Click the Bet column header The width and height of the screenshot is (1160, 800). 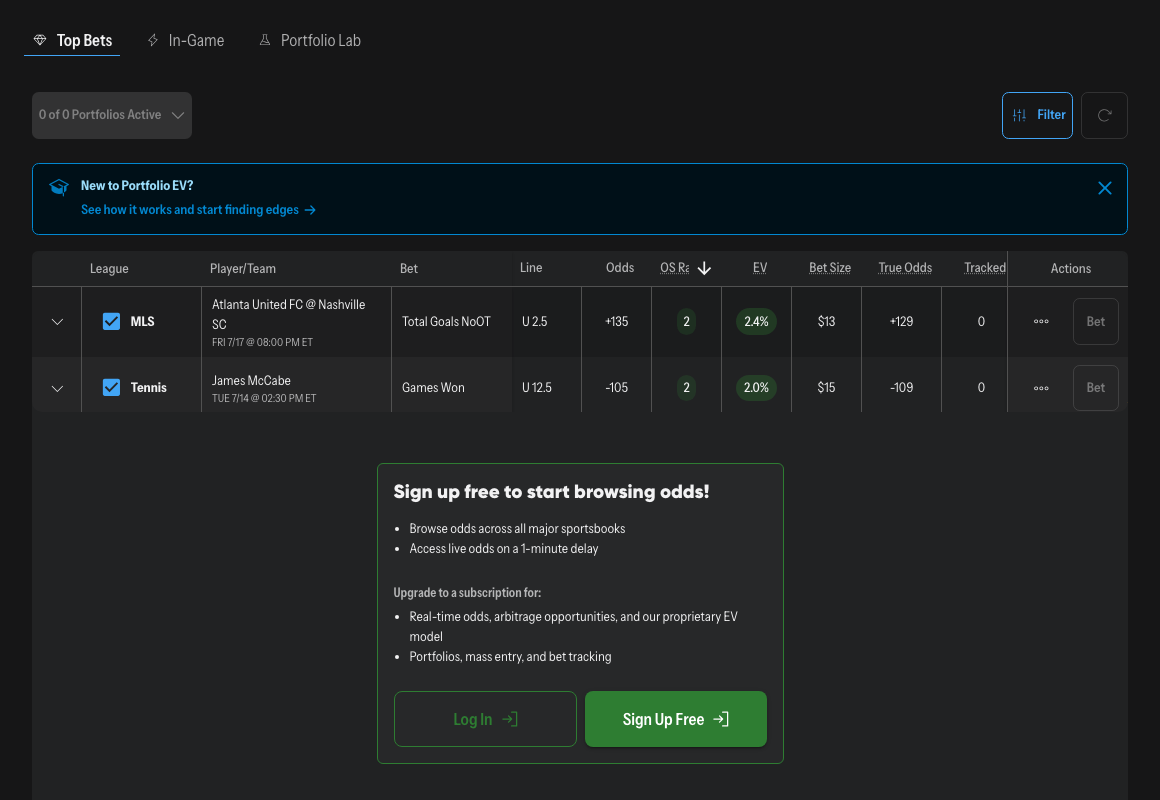click(409, 269)
